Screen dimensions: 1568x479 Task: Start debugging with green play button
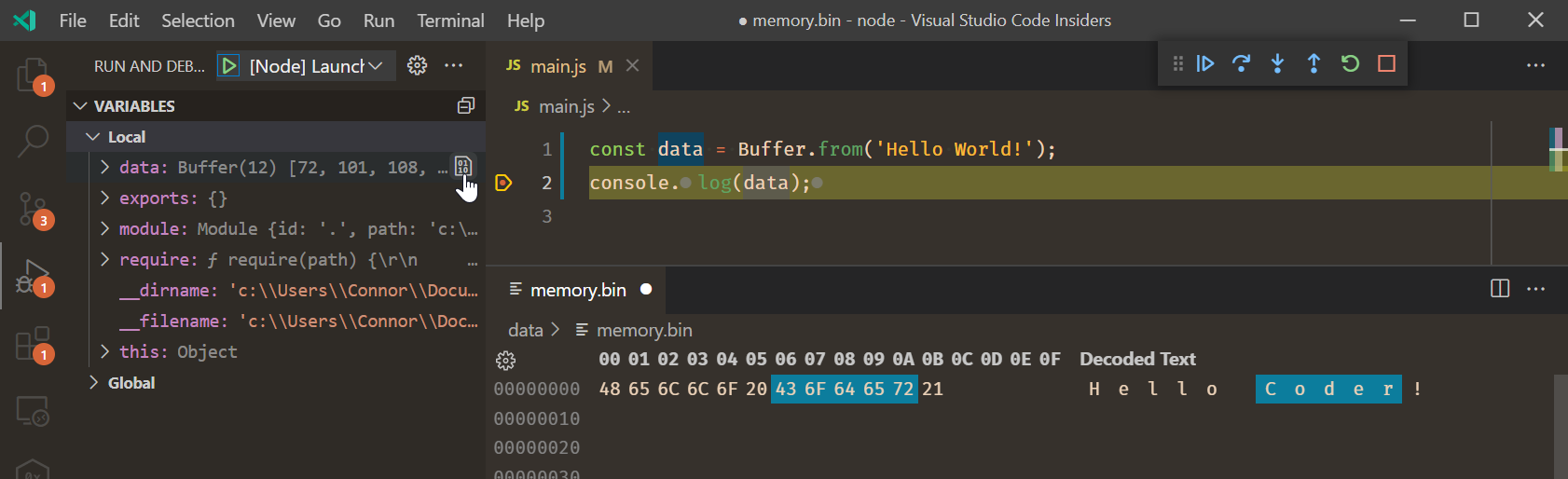[229, 66]
